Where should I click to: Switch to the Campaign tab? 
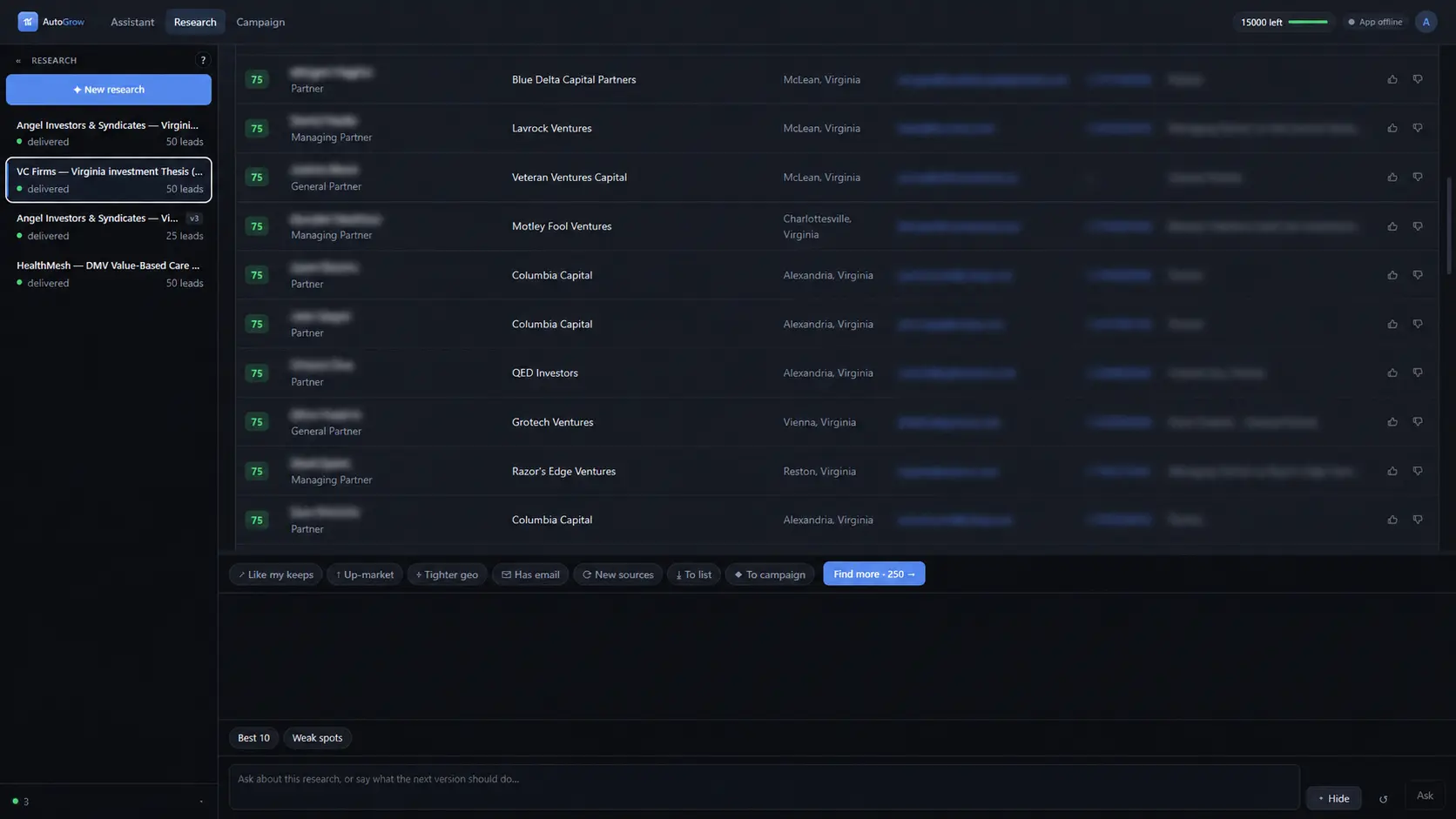click(x=260, y=22)
